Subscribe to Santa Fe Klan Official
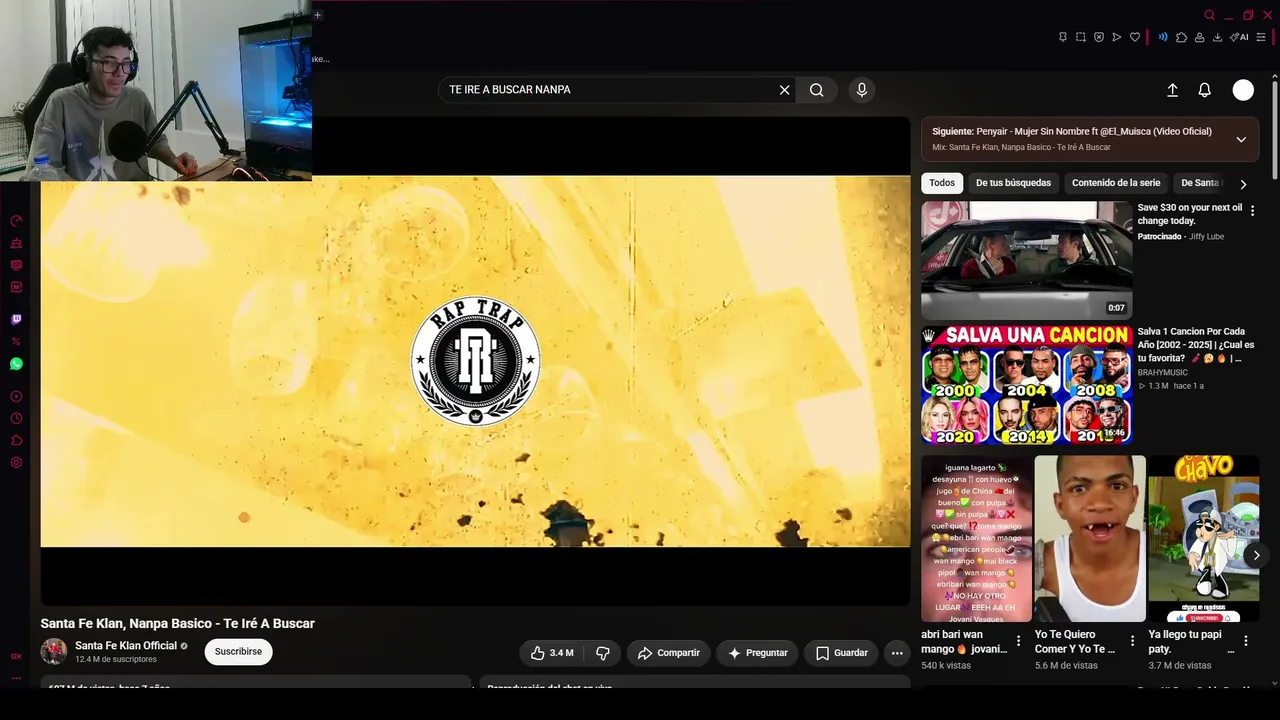 238,652
